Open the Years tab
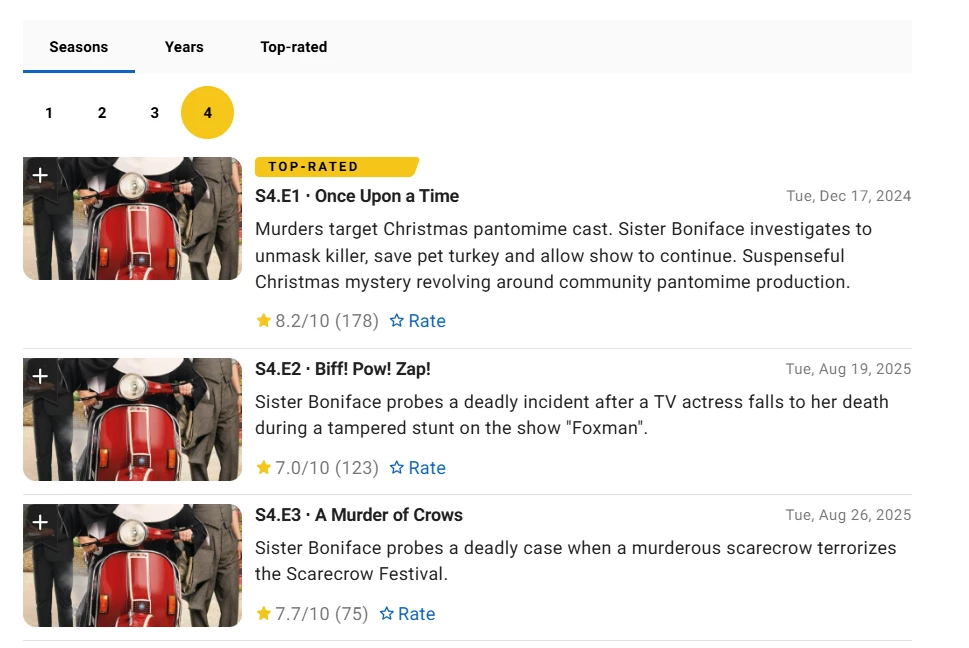969x648 pixels. [x=184, y=47]
